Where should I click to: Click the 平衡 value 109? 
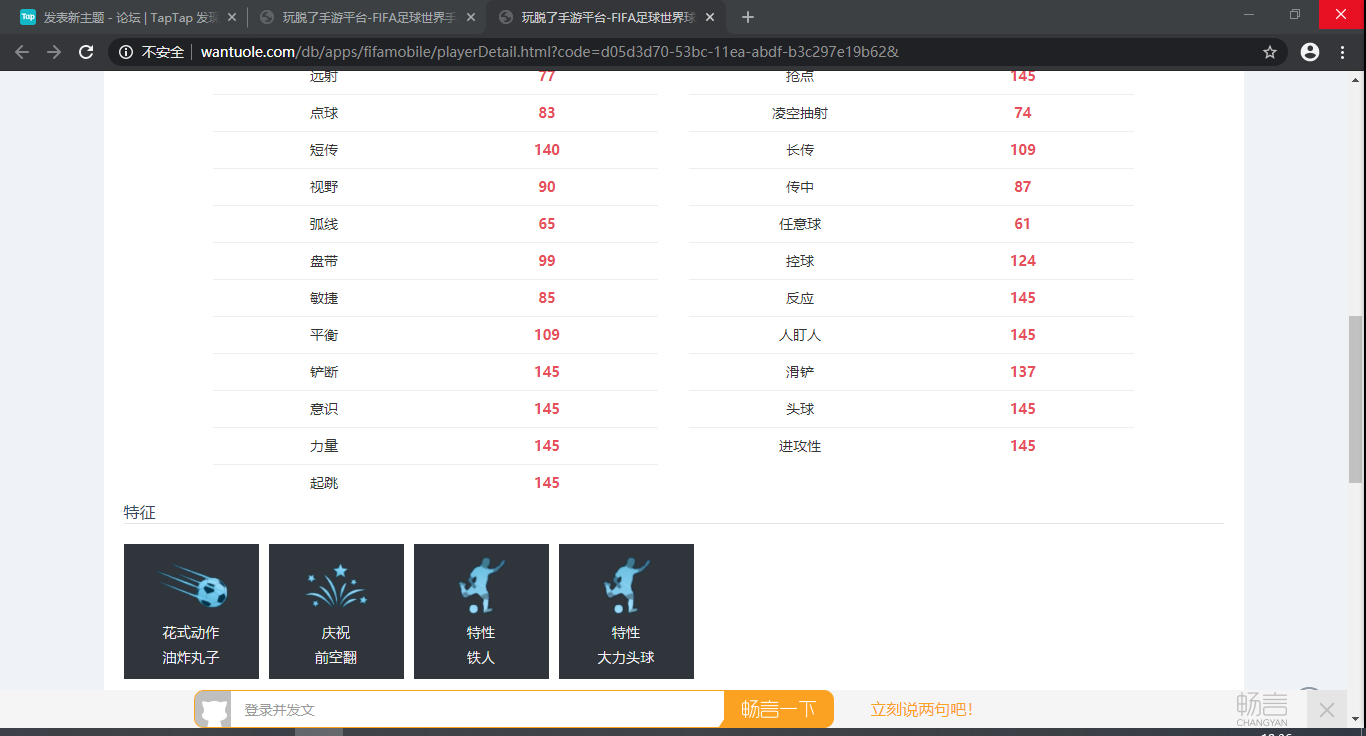(x=547, y=335)
